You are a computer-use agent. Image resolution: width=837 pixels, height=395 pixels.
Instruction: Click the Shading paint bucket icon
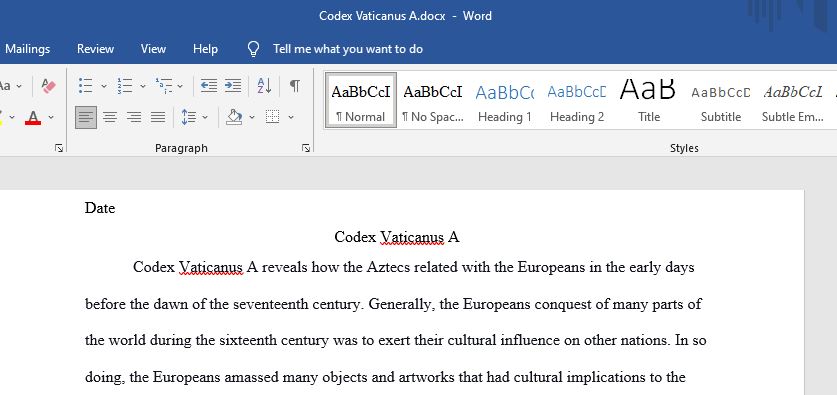point(234,117)
